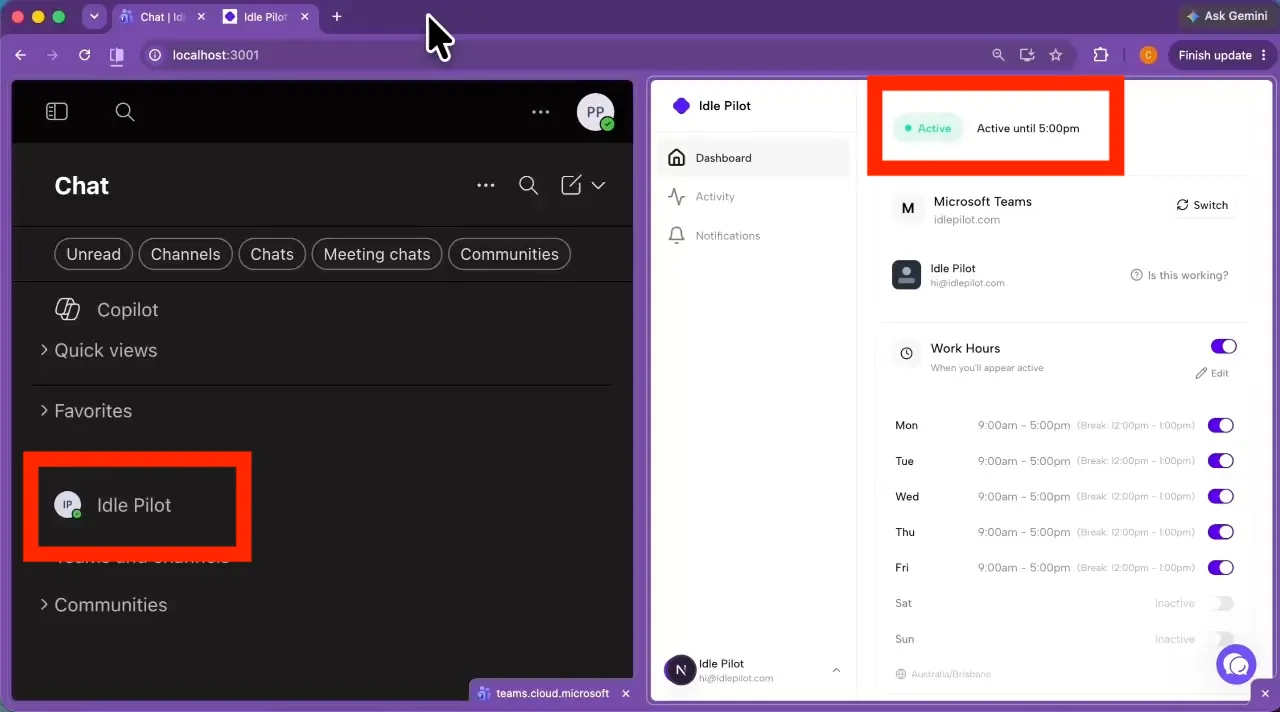Filter chats by Chats
The image size is (1280, 712).
(272, 254)
